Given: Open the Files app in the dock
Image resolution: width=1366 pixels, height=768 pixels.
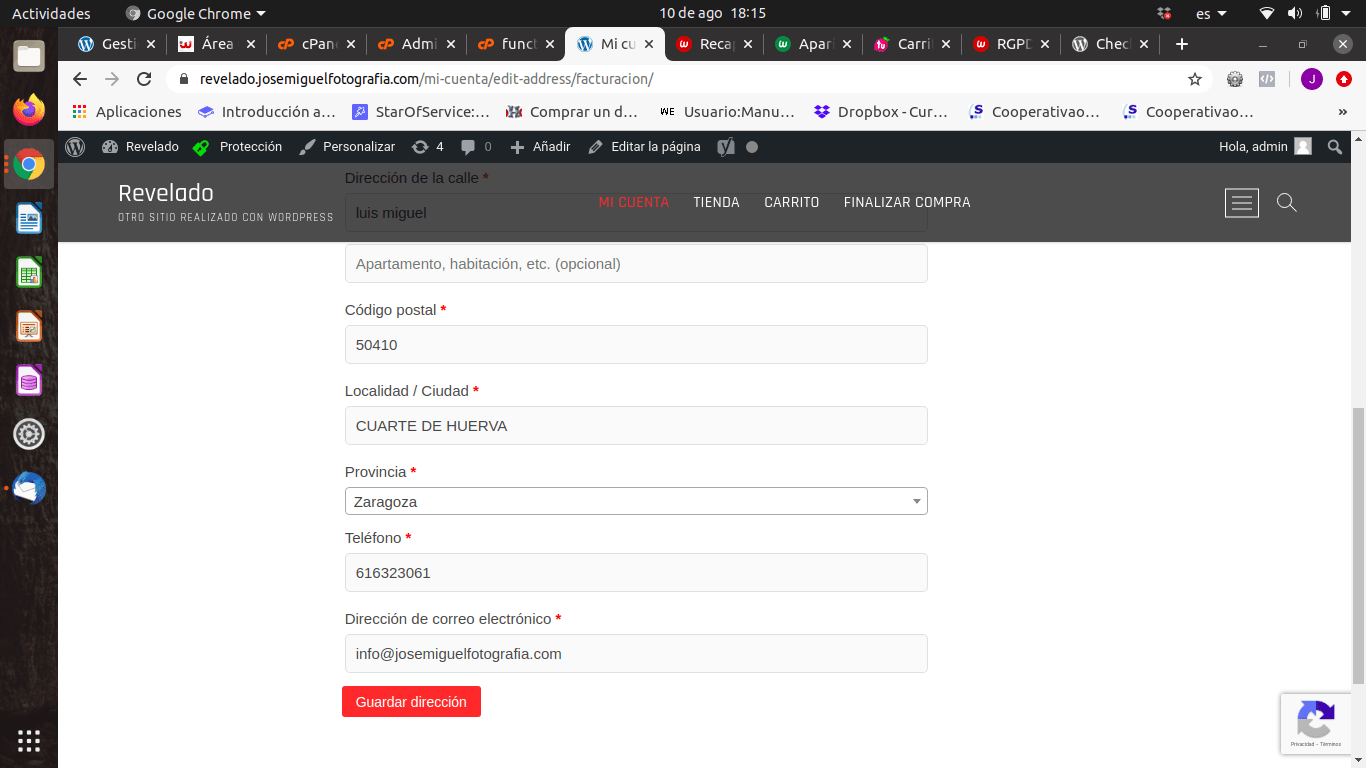Looking at the screenshot, I should (x=29, y=56).
